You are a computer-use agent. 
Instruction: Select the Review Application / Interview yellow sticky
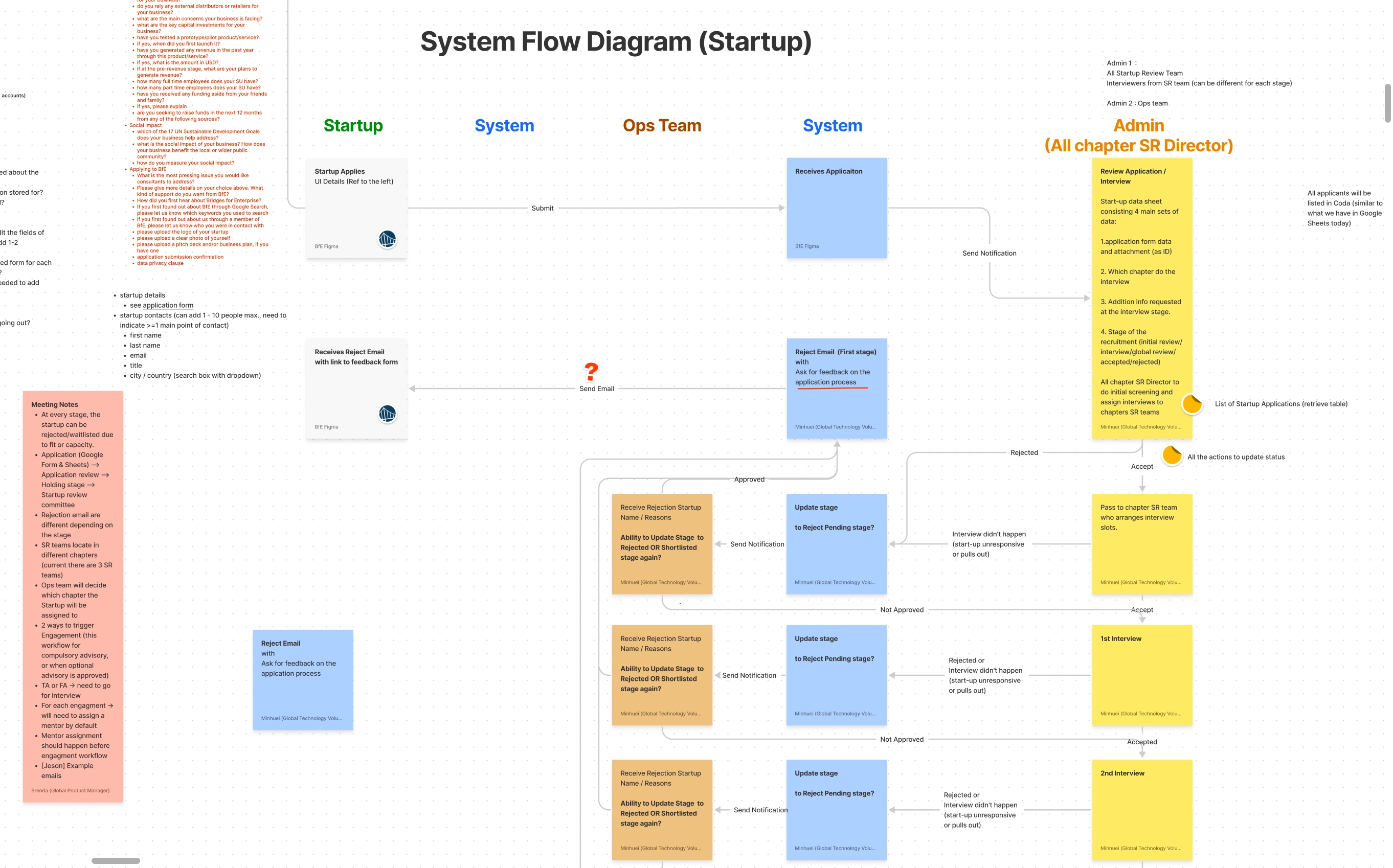coord(1142,298)
